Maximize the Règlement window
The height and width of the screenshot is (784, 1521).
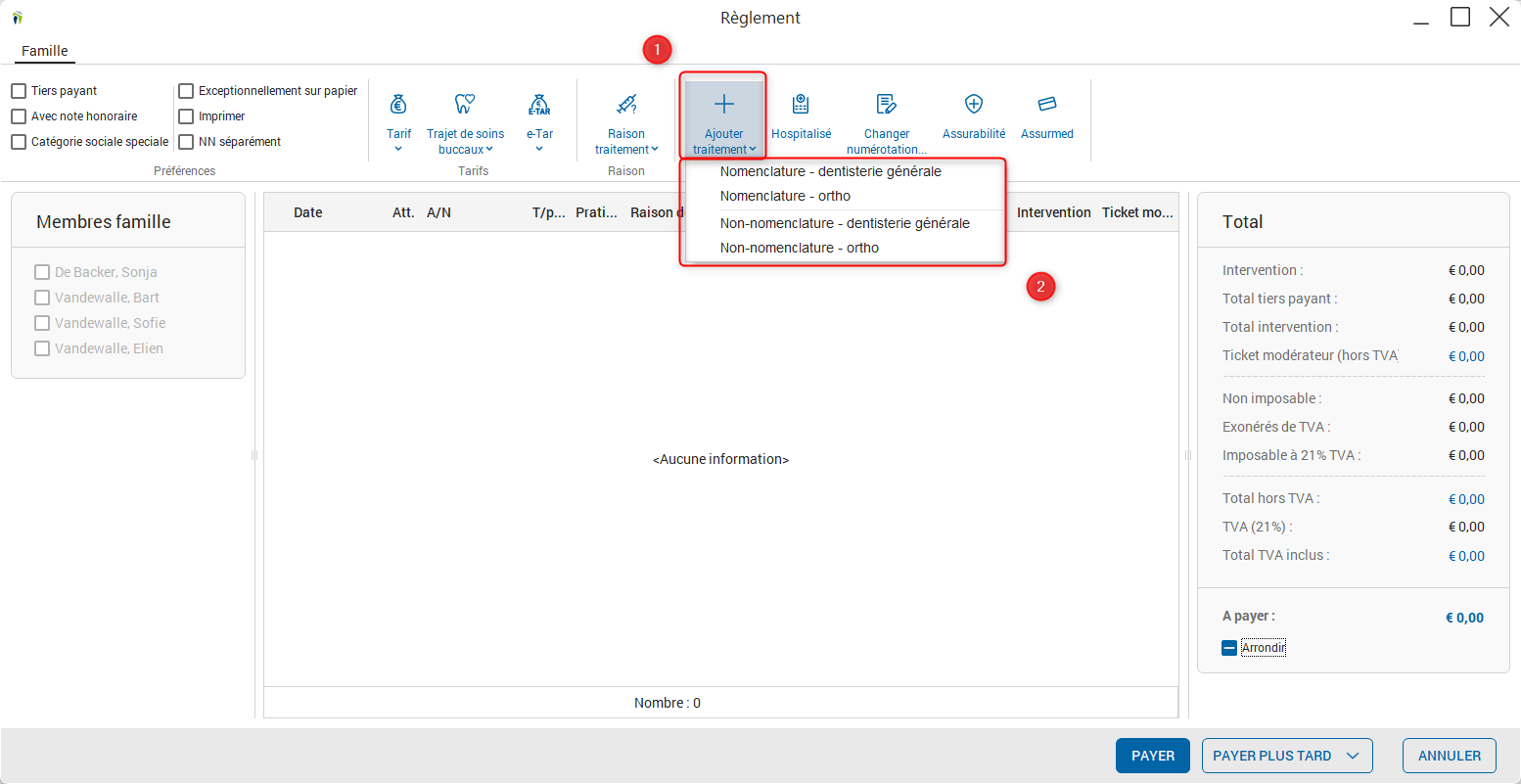[1460, 17]
